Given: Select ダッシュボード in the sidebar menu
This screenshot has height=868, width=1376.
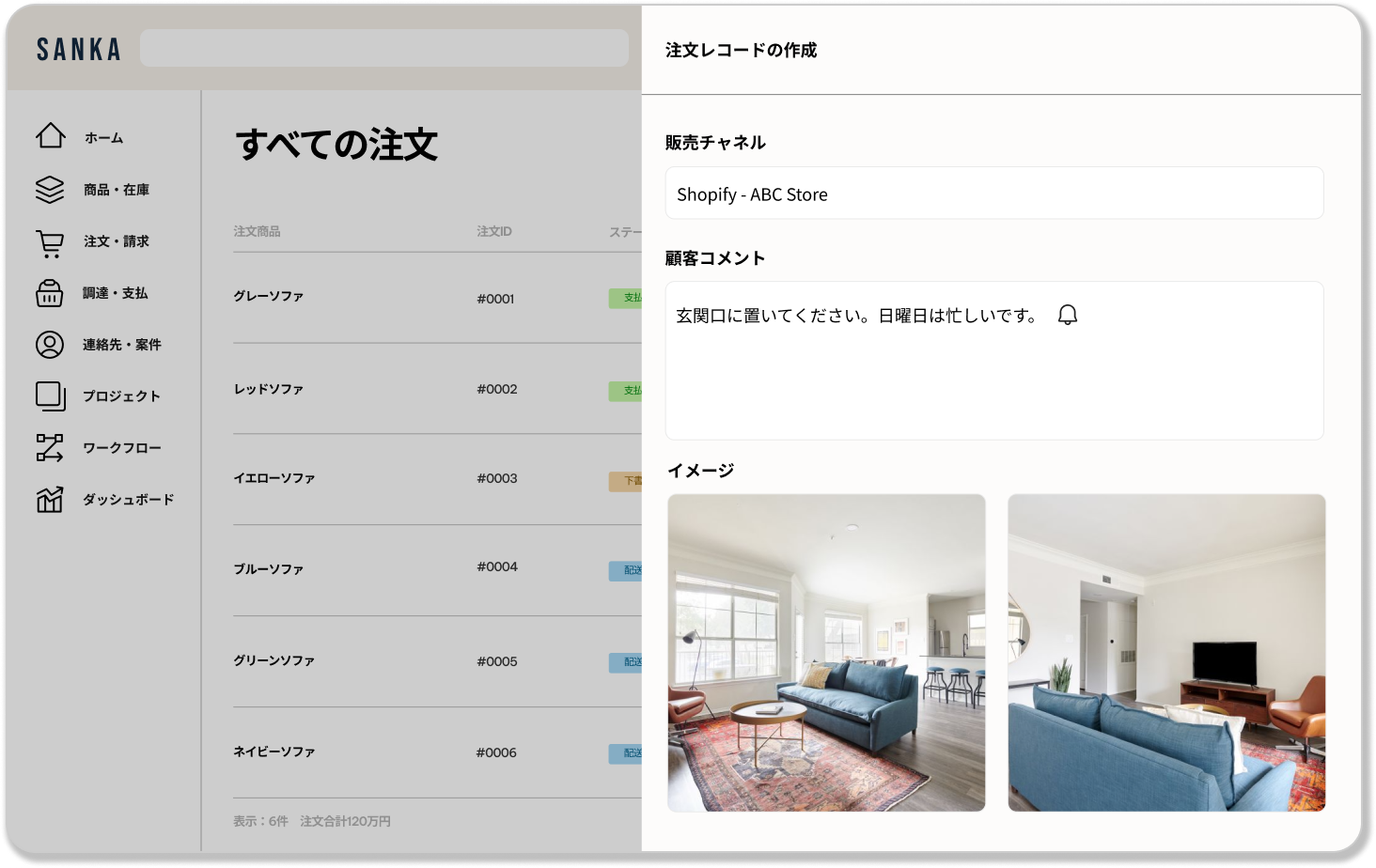Looking at the screenshot, I should 128,500.
